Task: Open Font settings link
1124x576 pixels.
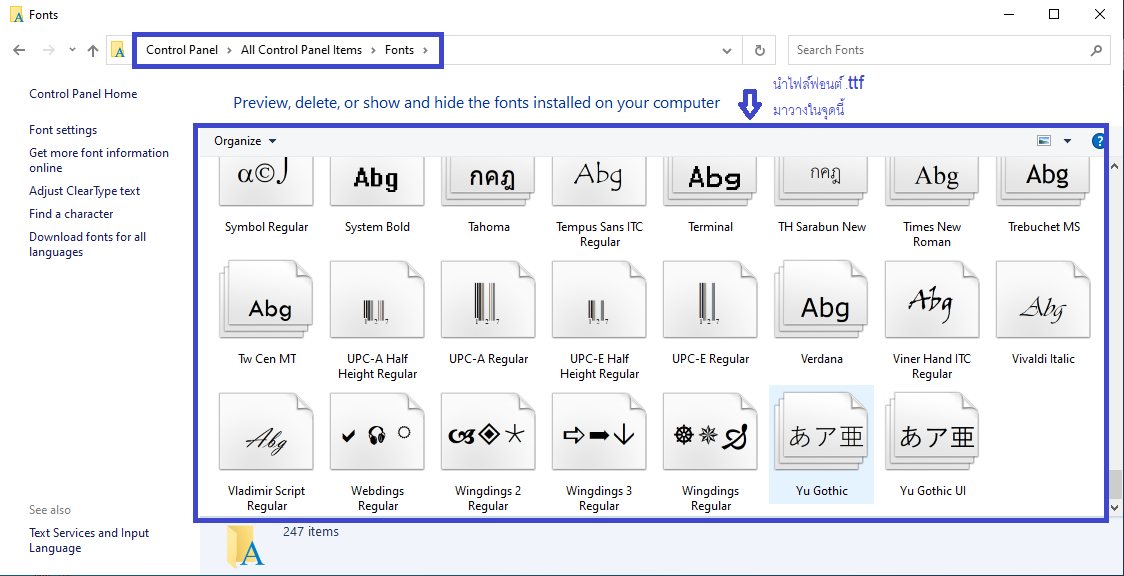Action: pyautogui.click(x=63, y=130)
